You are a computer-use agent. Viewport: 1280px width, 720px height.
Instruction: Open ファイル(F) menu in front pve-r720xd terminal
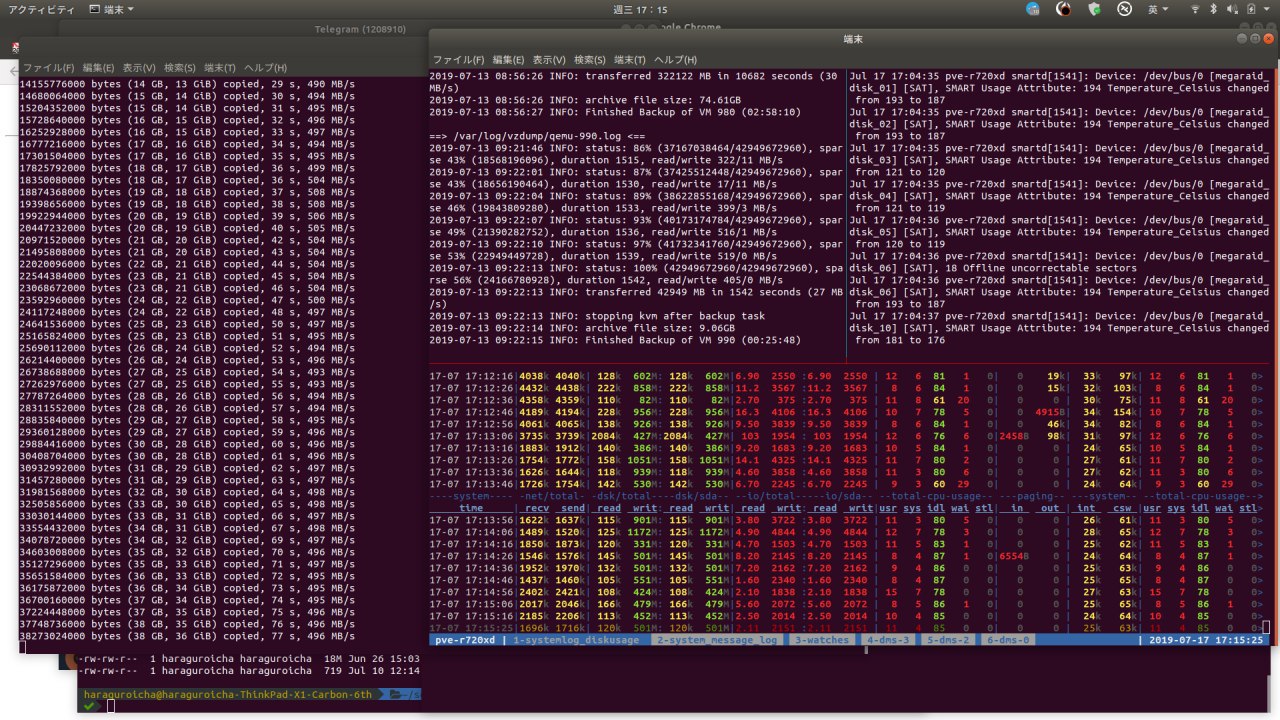tap(458, 60)
